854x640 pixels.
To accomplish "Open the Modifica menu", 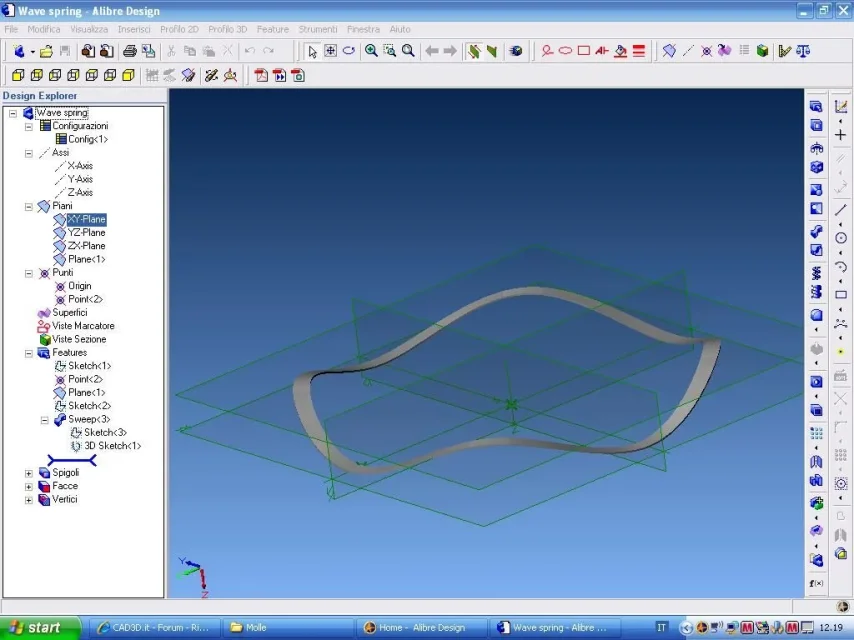I will [44, 29].
